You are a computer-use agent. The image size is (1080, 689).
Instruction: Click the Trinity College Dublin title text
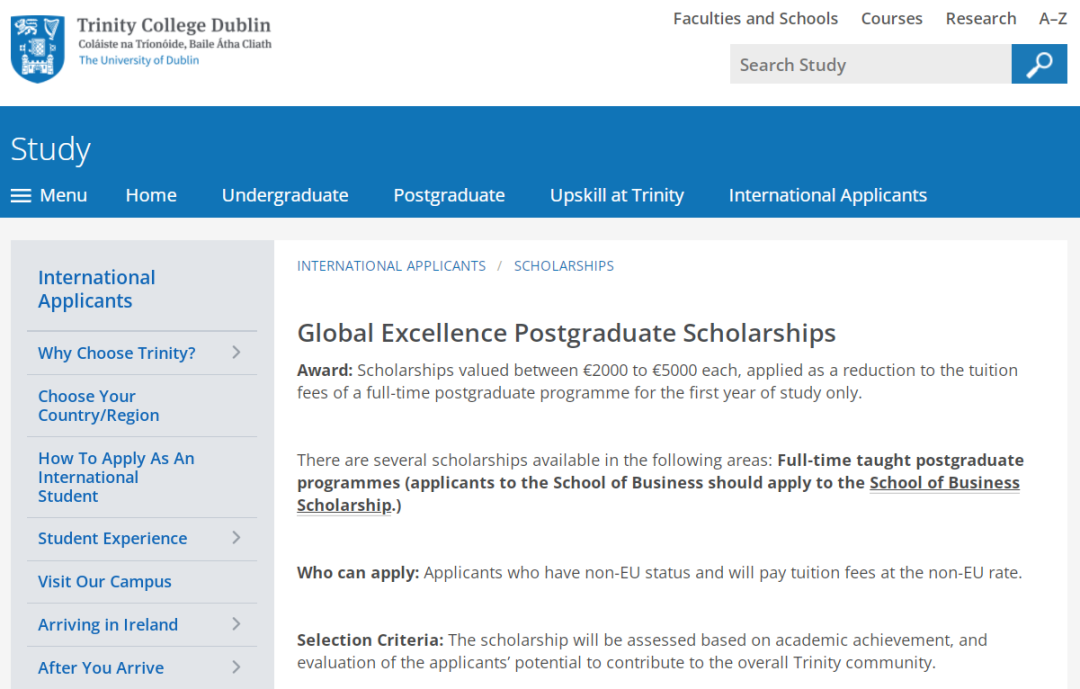(x=174, y=25)
